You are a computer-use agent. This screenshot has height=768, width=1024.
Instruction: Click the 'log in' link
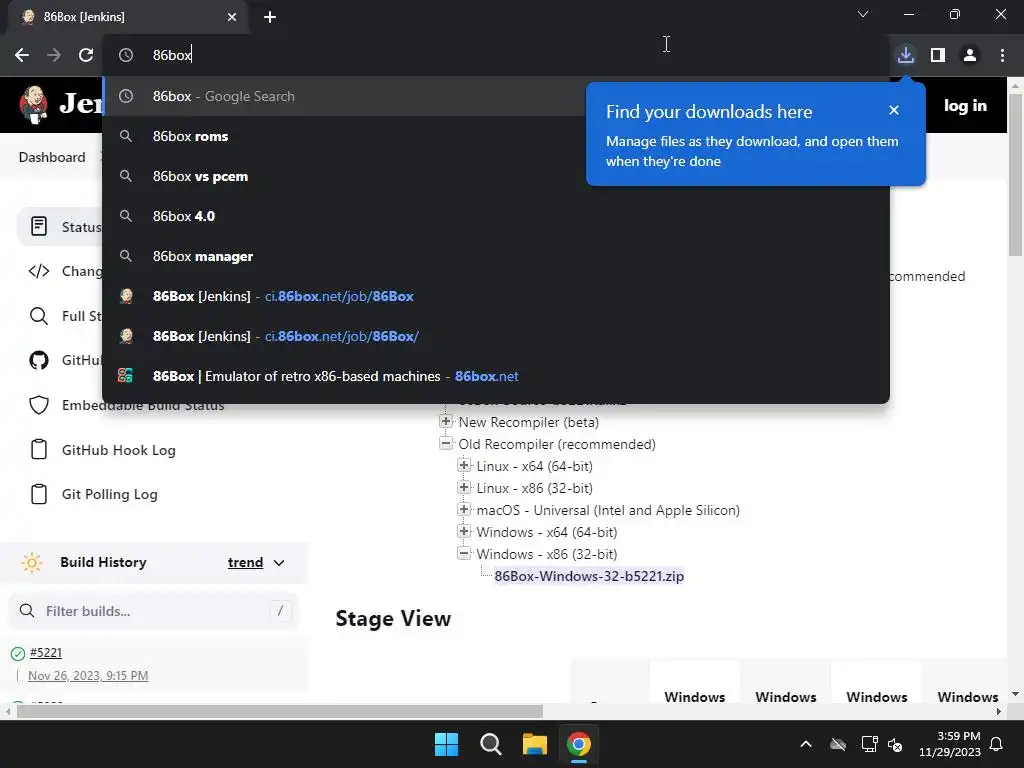click(965, 105)
